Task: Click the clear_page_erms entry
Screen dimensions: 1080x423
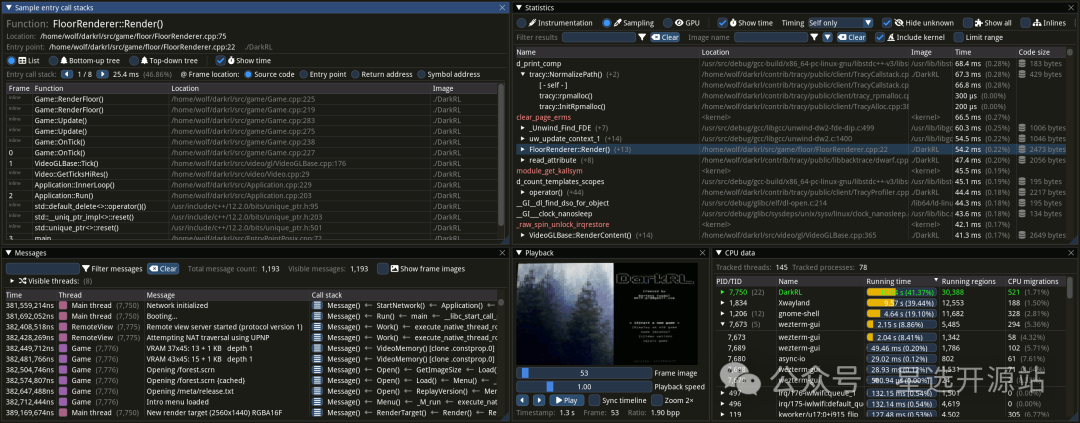Action: tap(543, 117)
